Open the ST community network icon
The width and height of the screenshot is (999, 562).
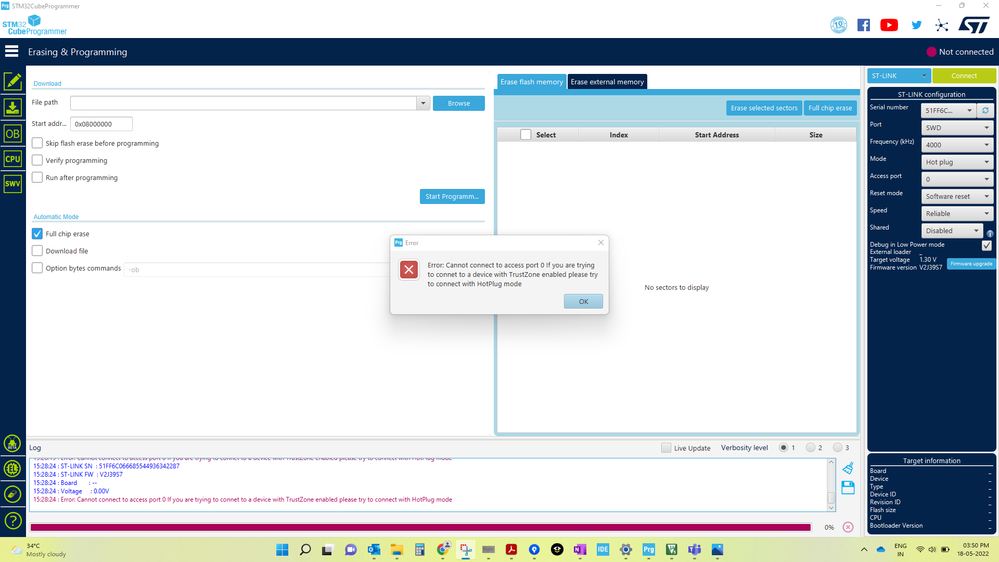pyautogui.click(x=942, y=25)
